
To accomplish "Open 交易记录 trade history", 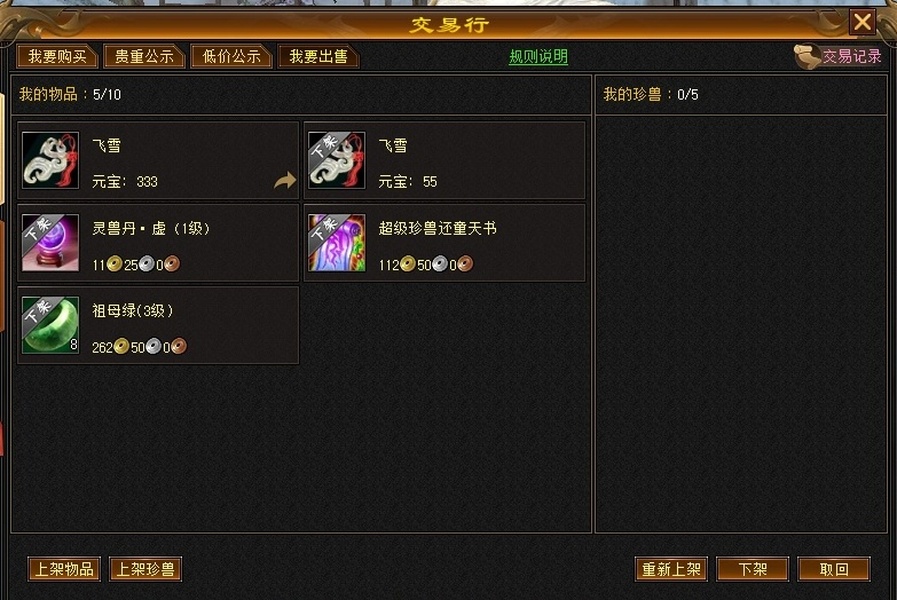I will (x=852, y=56).
